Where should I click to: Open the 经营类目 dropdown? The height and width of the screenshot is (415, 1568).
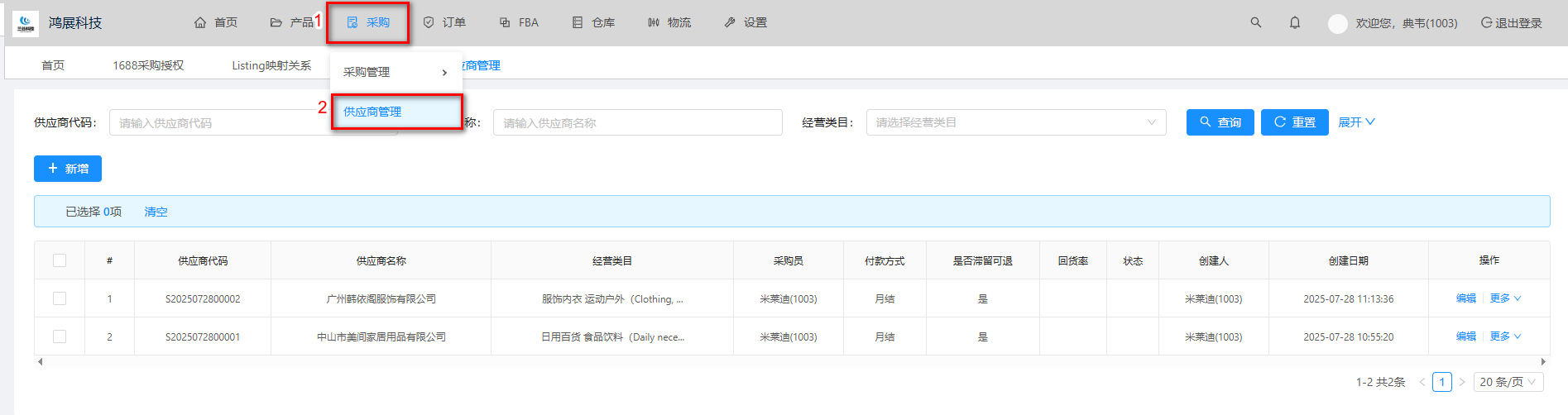1015,122
